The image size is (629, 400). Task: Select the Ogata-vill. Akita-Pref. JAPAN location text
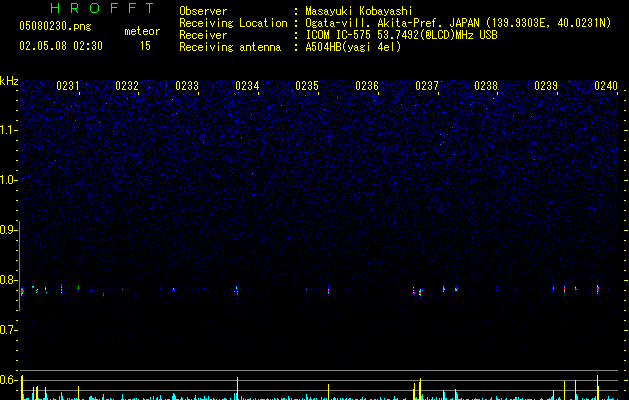click(x=458, y=23)
